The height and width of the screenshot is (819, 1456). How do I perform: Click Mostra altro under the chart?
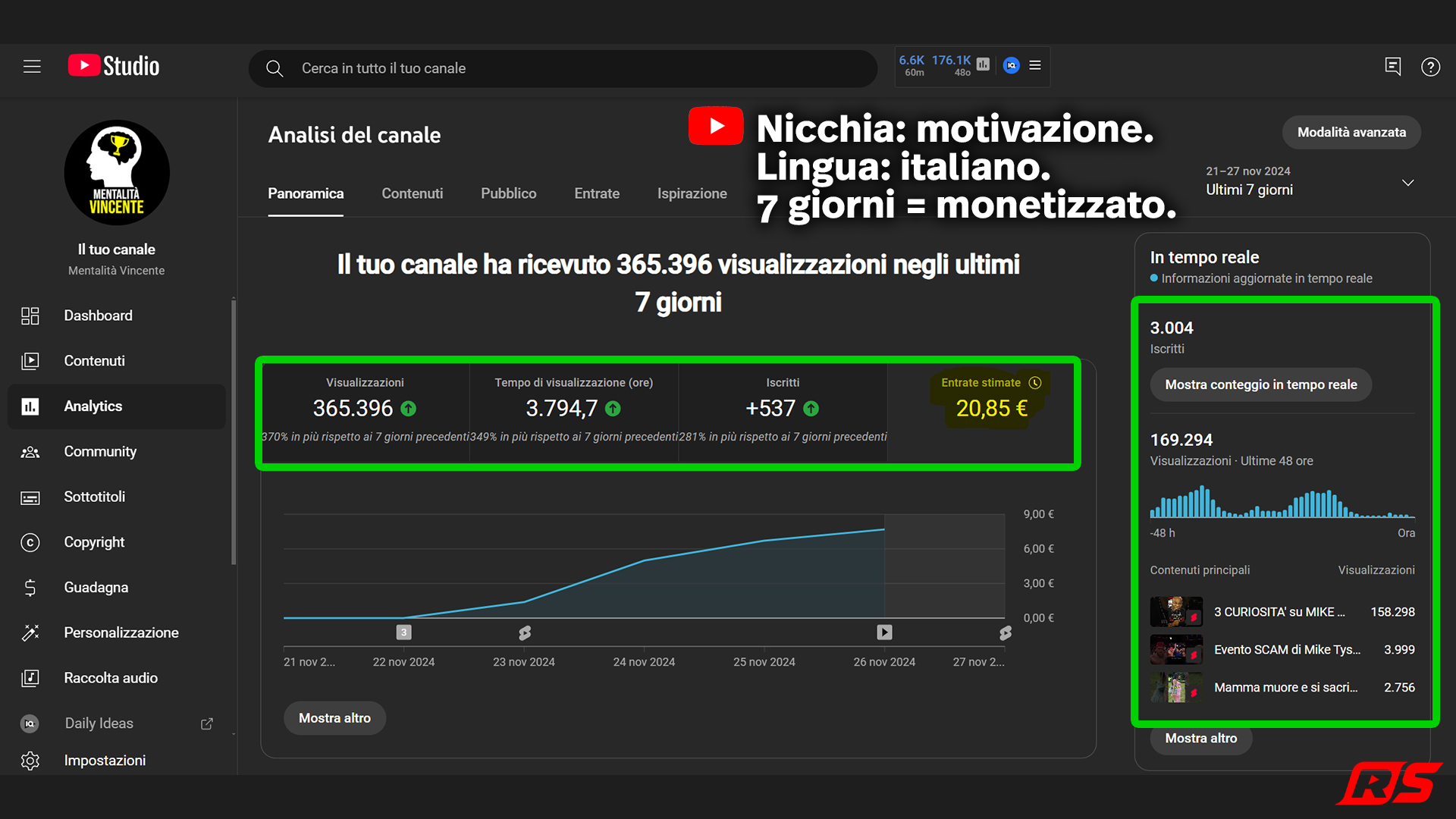[334, 718]
